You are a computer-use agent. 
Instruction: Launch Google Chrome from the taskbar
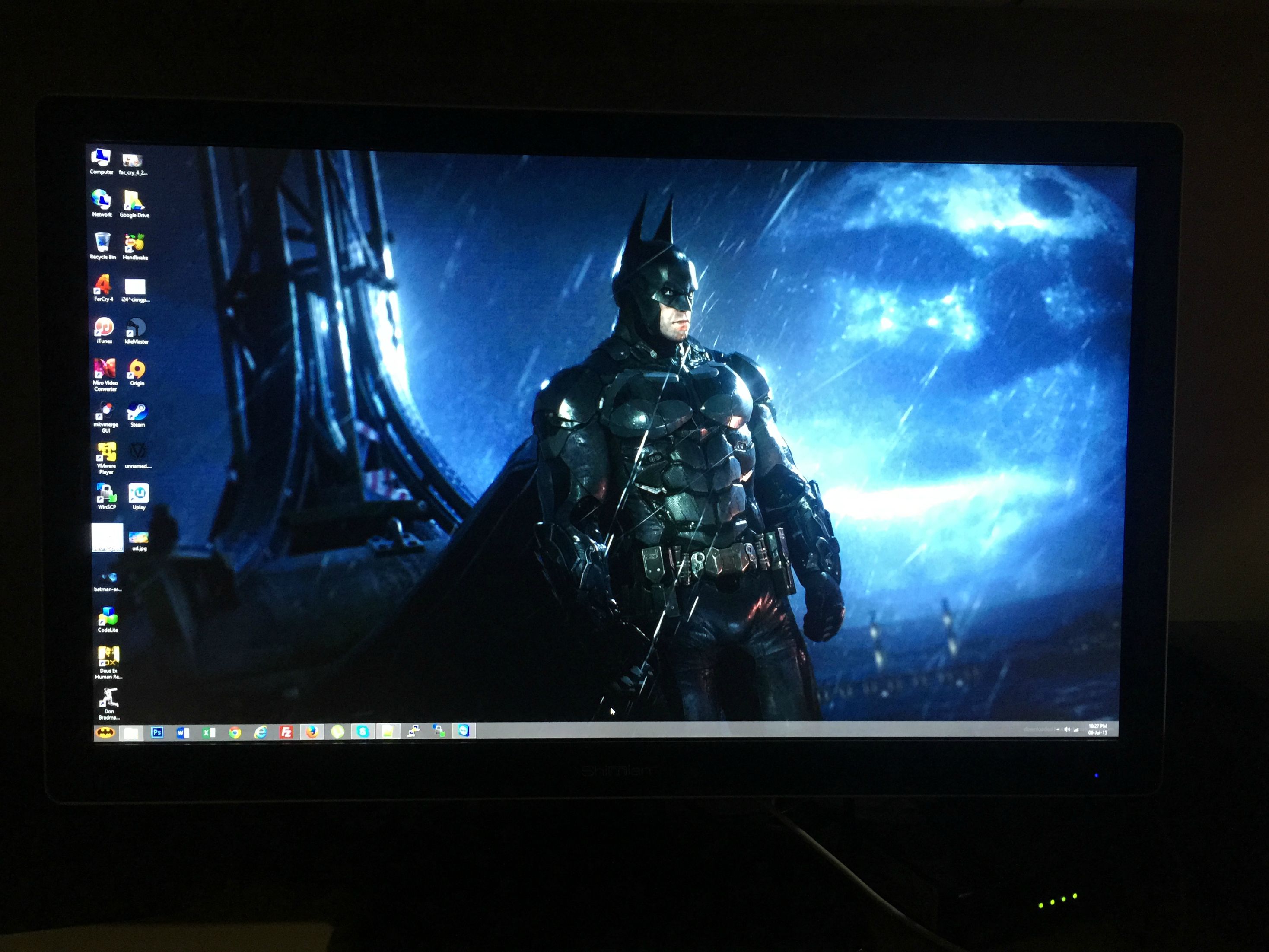tap(235, 733)
